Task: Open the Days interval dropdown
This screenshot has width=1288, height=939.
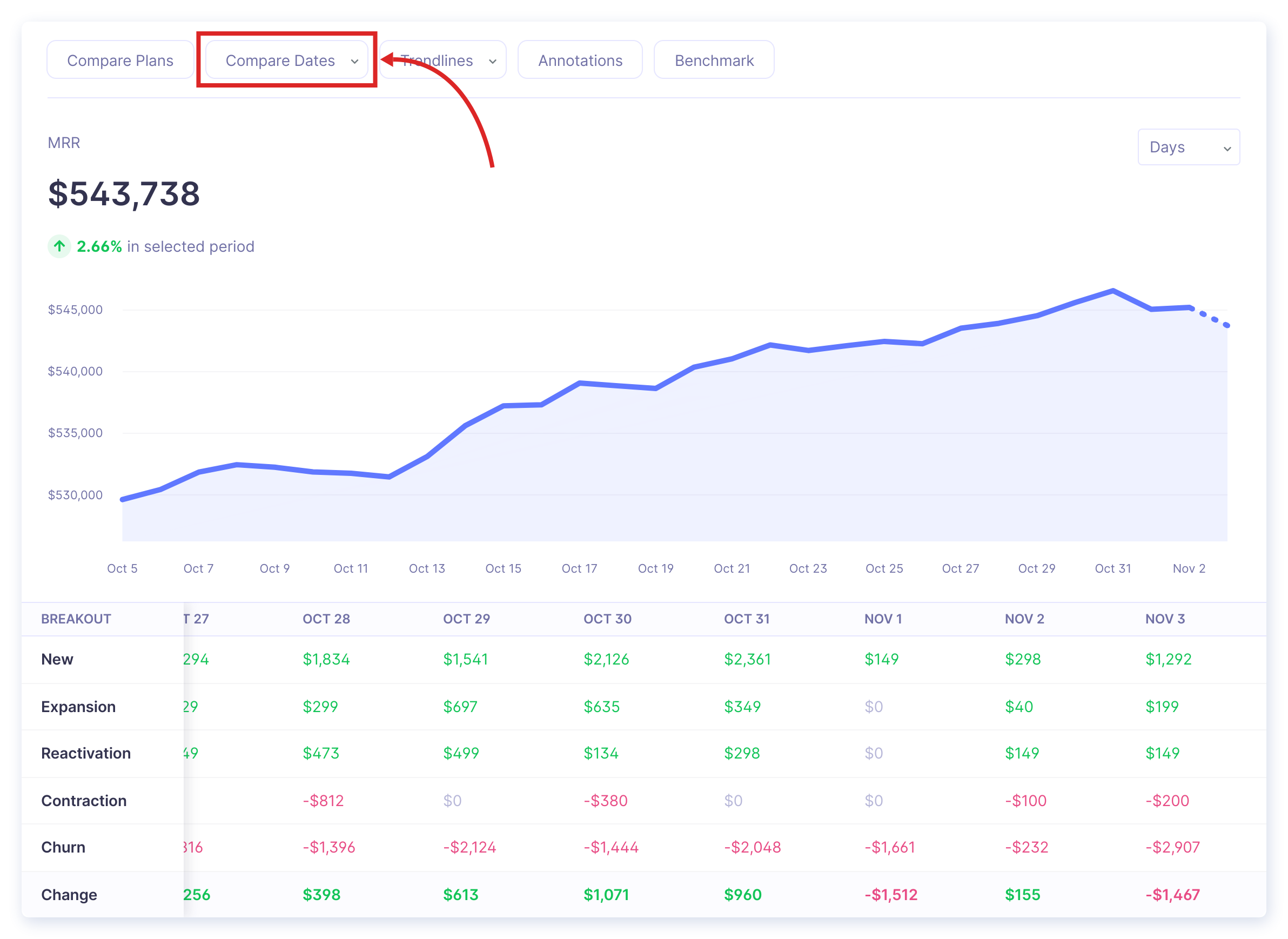Action: pos(1188,147)
